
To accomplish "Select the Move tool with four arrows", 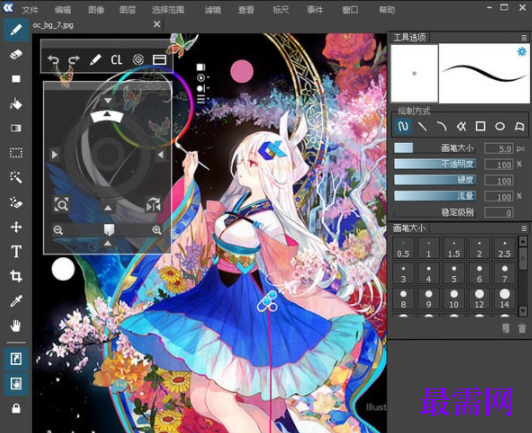I will [x=16, y=227].
